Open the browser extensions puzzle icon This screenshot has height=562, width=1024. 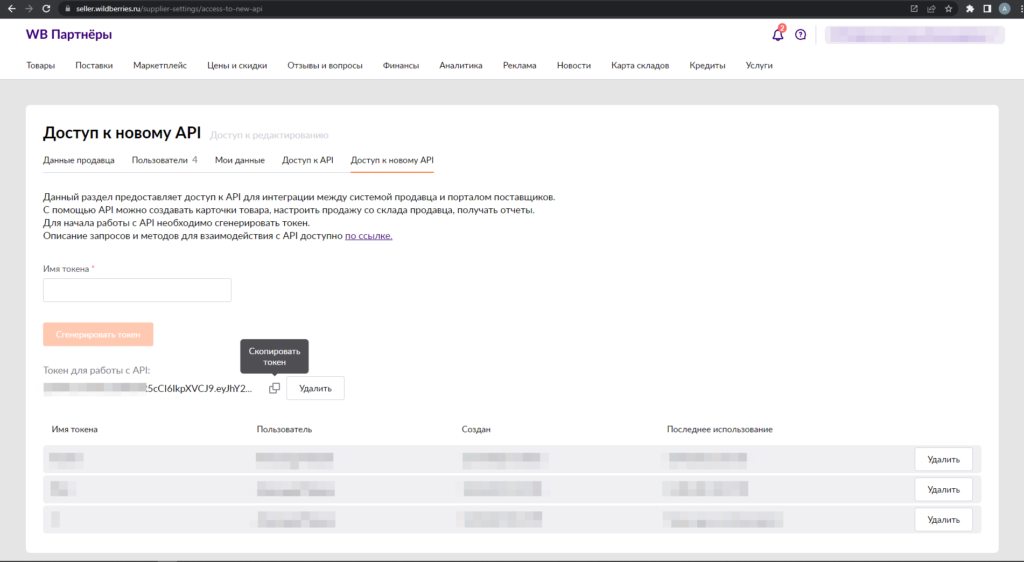[970, 8]
